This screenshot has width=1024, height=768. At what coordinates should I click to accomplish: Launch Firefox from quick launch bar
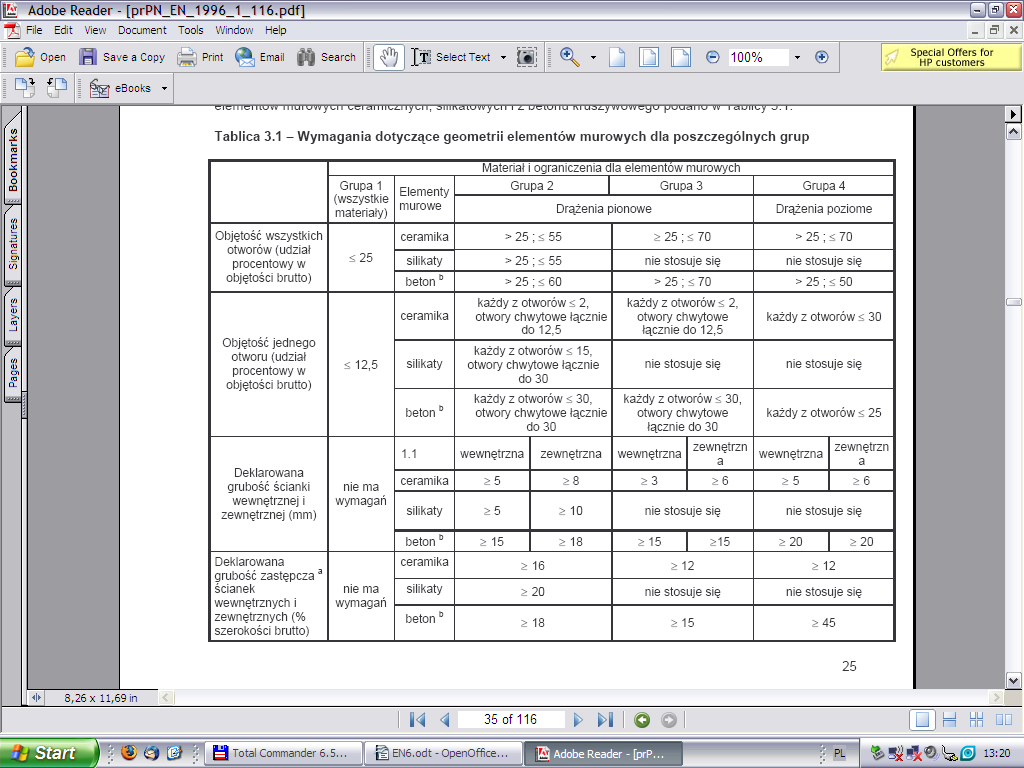pyautogui.click(x=129, y=753)
